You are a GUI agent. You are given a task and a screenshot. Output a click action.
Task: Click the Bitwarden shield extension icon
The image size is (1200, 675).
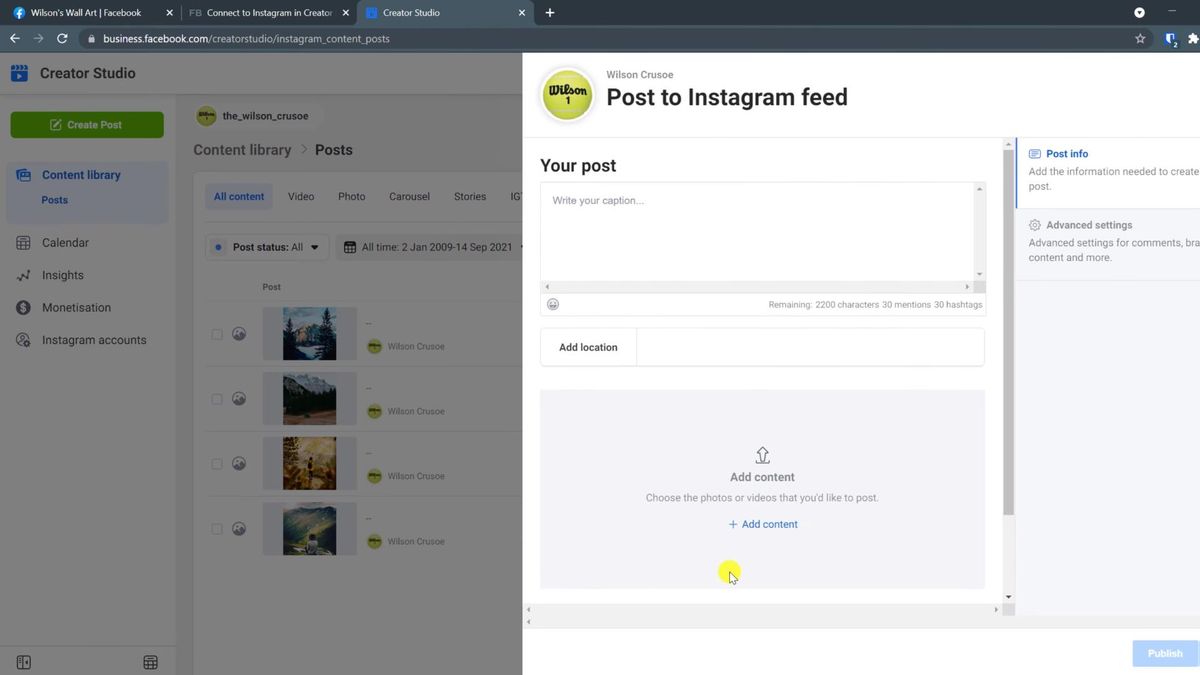(x=1171, y=40)
